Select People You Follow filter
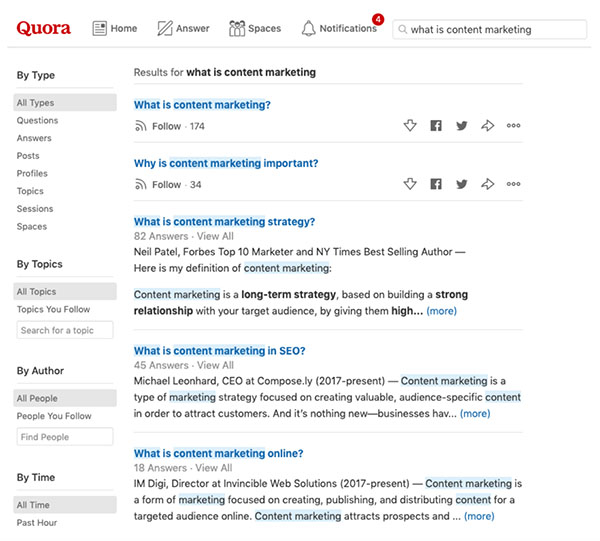The height and width of the screenshot is (541, 600). pos(54,416)
